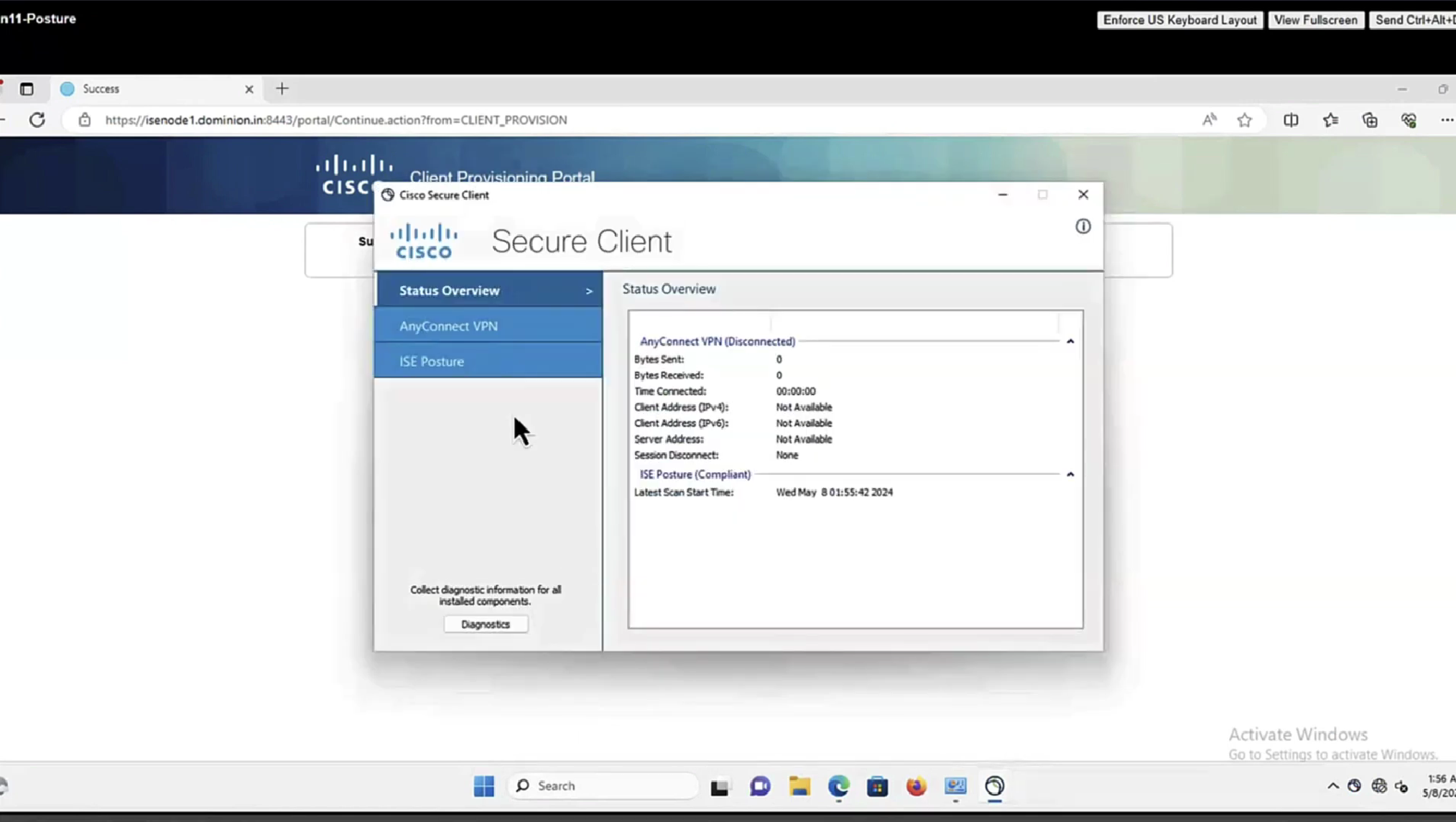Add page to favorites star icon
Screen dimensions: 1456x822
(x=1244, y=120)
